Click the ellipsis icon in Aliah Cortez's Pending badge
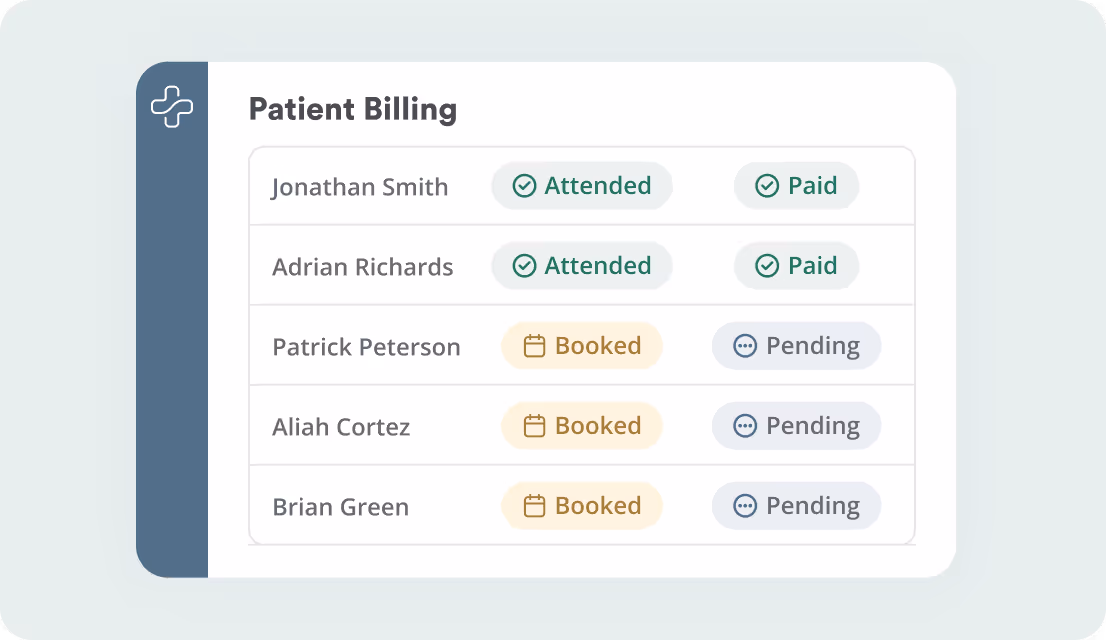Image resolution: width=1106 pixels, height=640 pixels. [745, 426]
